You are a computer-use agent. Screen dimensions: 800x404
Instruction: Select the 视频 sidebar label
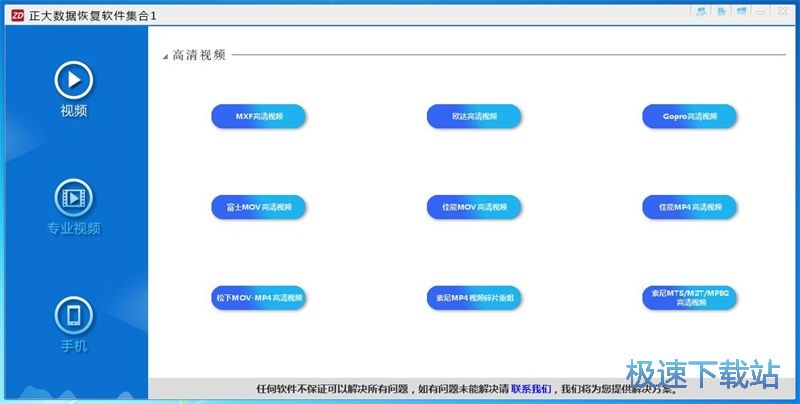pyautogui.click(x=74, y=111)
